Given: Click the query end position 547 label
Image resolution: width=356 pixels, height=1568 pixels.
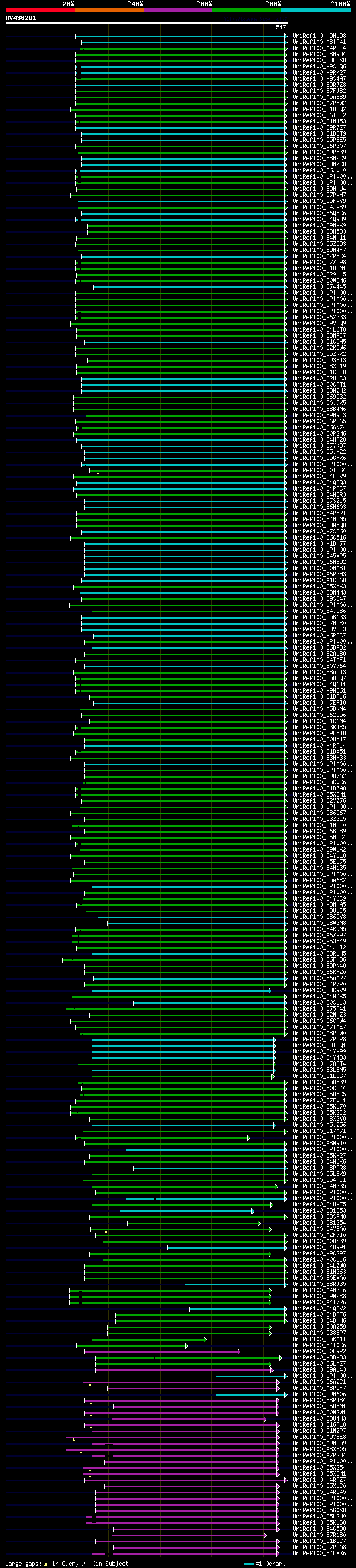Looking at the screenshot, I should pos(281,27).
